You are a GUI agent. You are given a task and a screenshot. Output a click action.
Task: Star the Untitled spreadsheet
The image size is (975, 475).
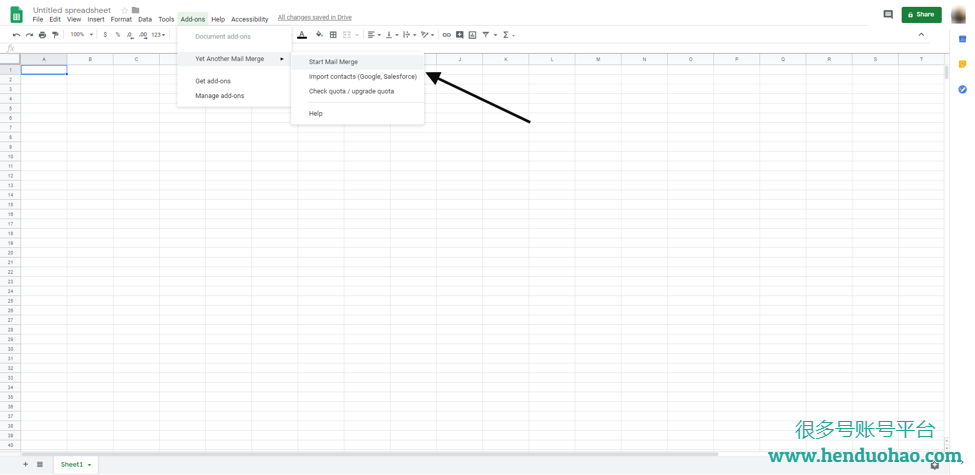point(124,10)
